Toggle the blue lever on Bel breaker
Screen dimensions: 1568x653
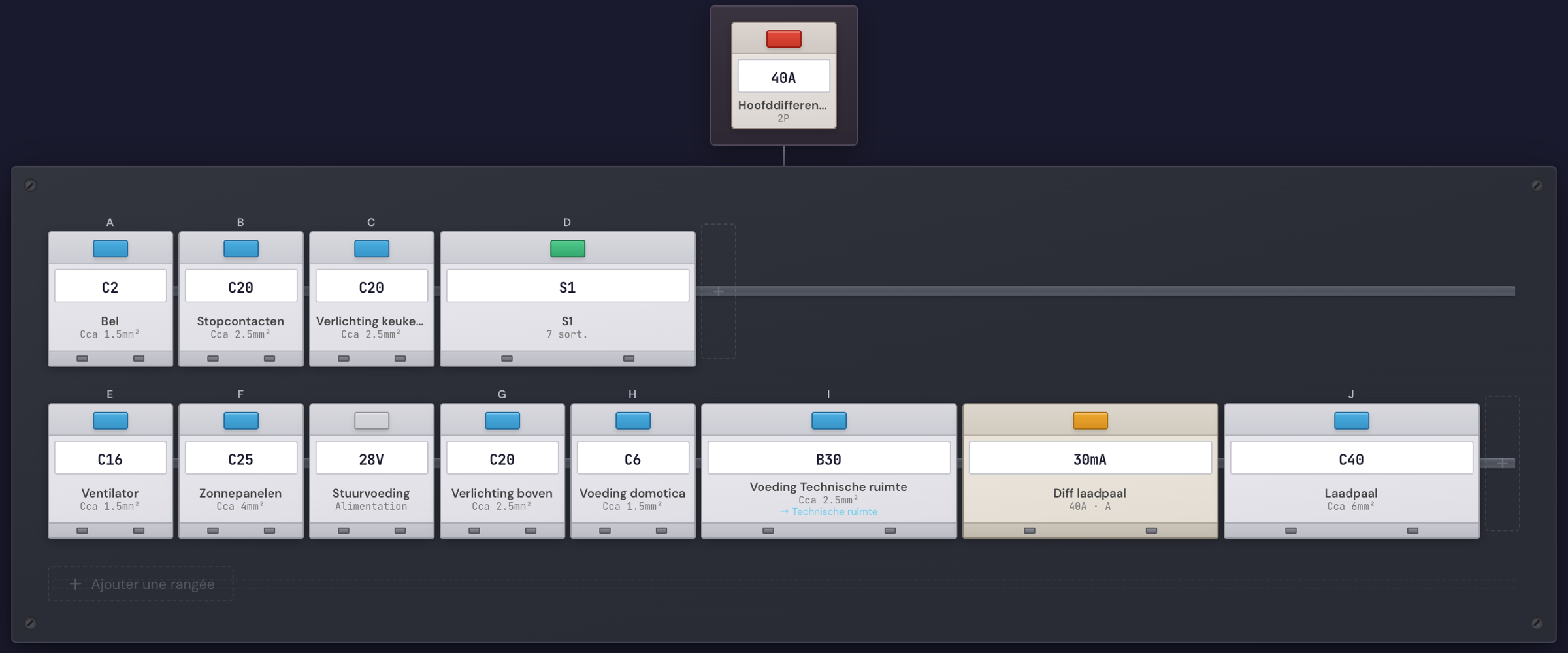(110, 249)
